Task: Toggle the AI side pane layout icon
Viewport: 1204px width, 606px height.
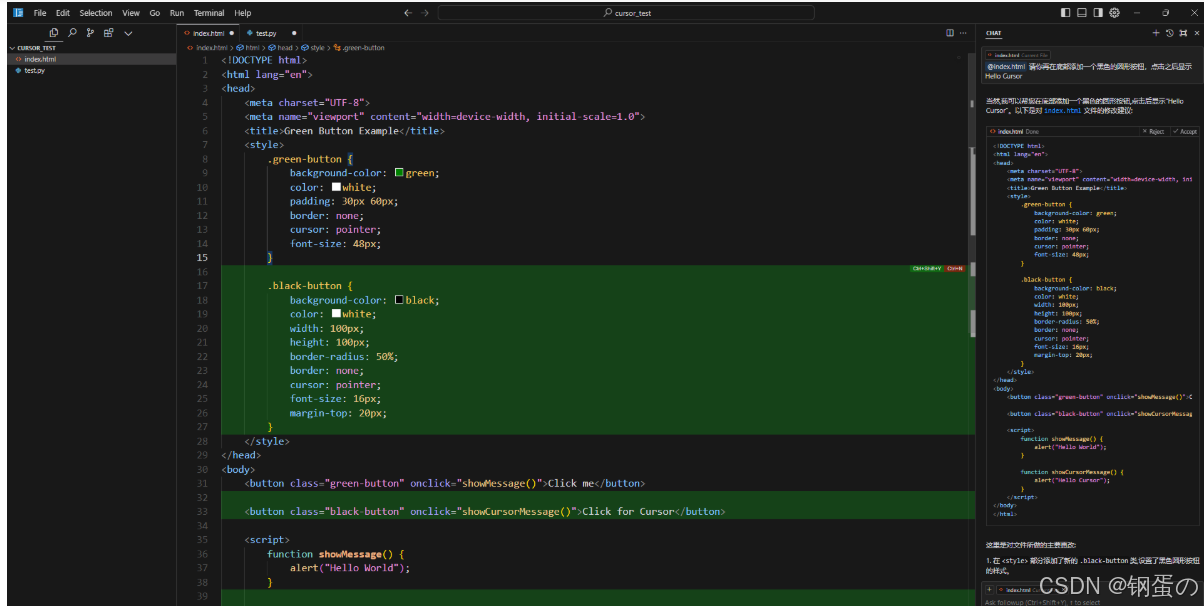Action: click(x=1098, y=13)
